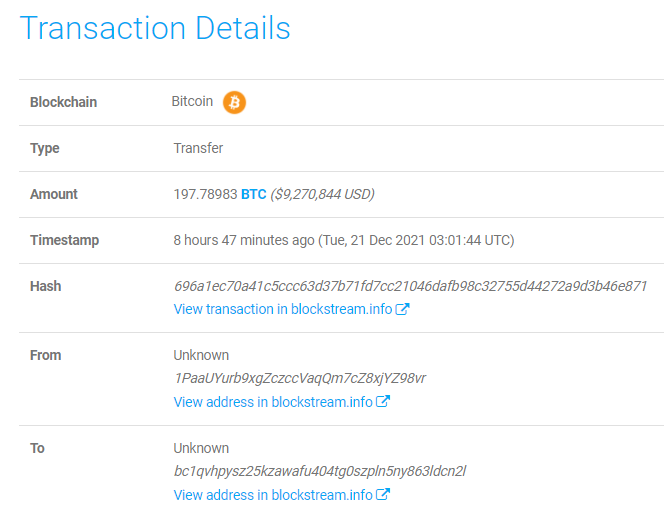
Task: Click external-link icon in the To row
Action: (383, 495)
